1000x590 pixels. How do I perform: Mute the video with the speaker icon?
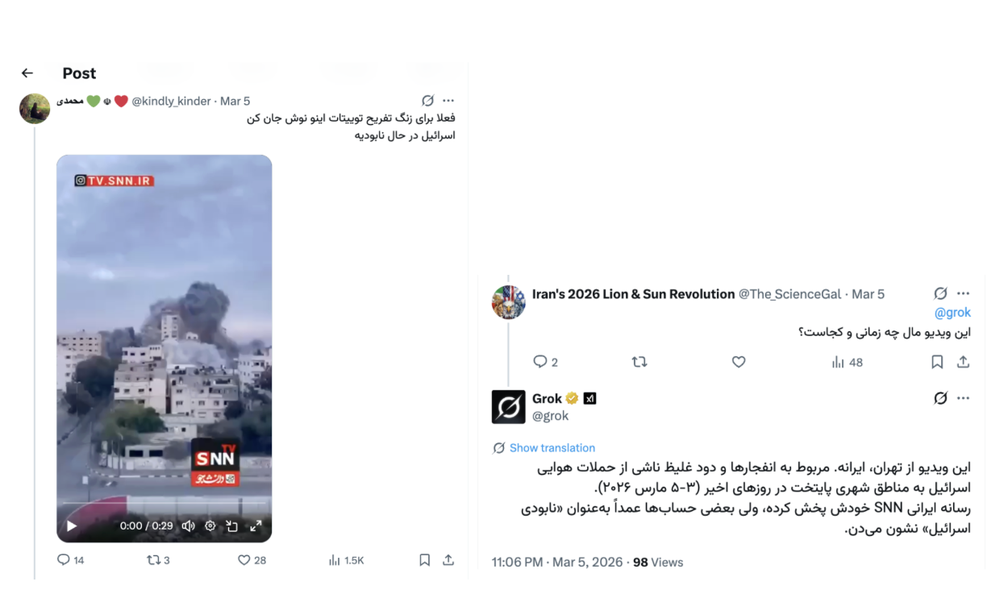click(188, 526)
